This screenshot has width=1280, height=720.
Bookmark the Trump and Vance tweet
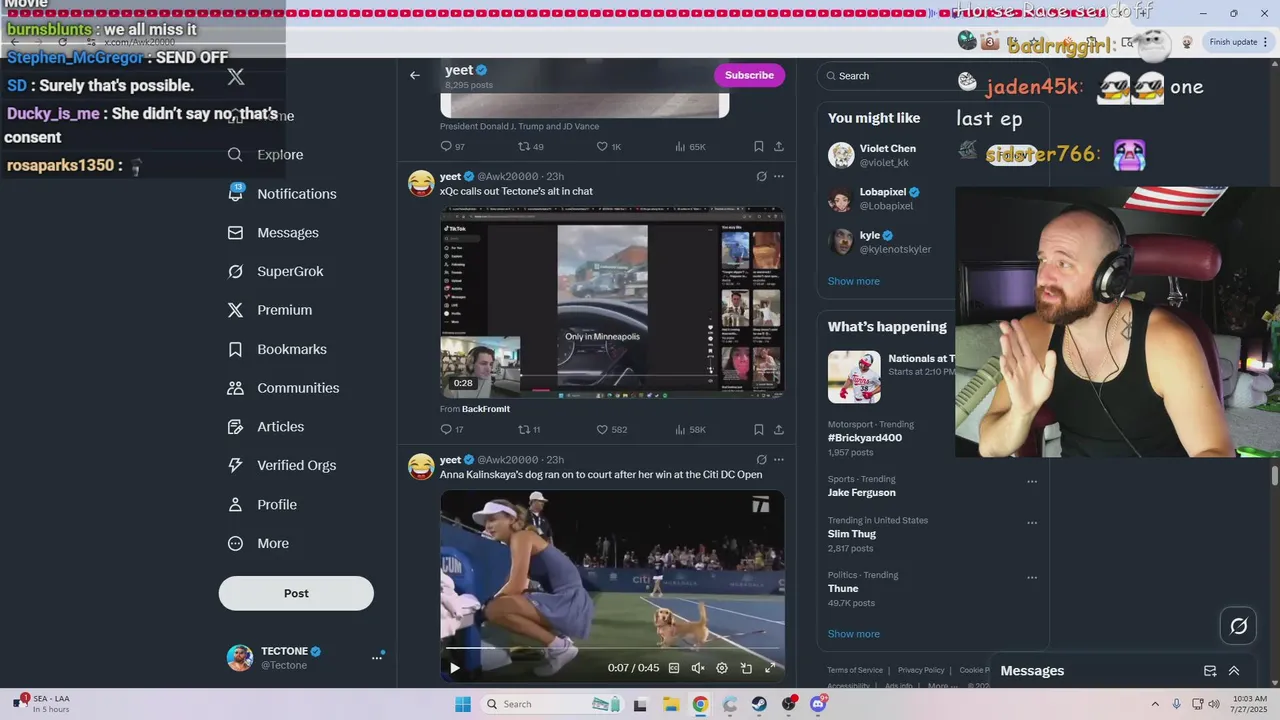pos(759,147)
